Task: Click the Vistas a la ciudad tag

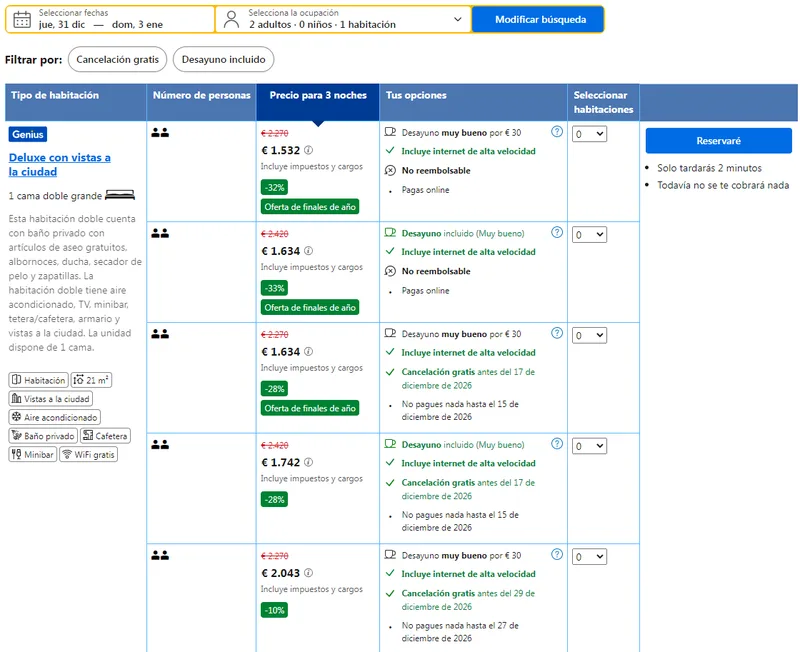Action: (x=51, y=398)
